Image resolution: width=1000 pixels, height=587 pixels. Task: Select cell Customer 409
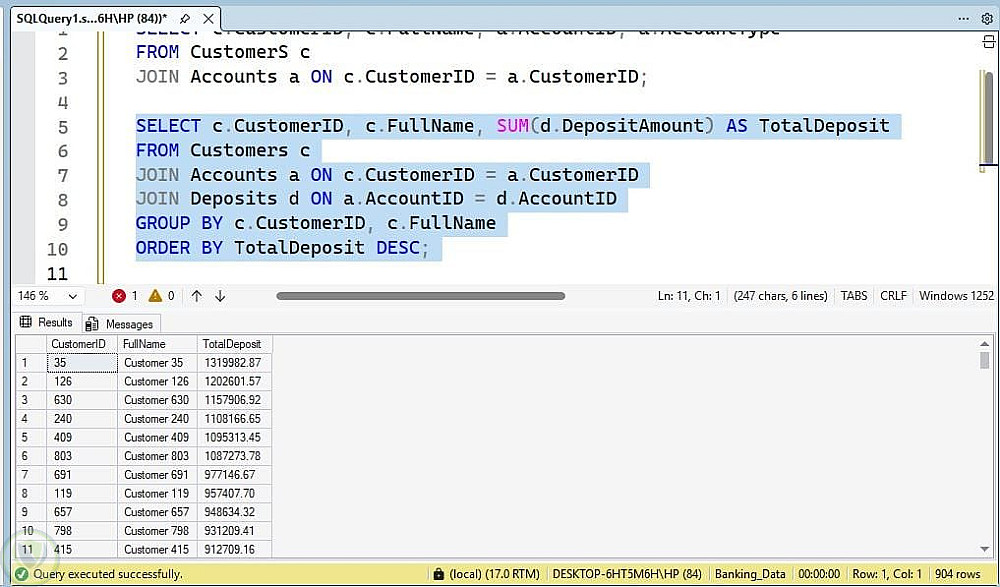pos(157,437)
